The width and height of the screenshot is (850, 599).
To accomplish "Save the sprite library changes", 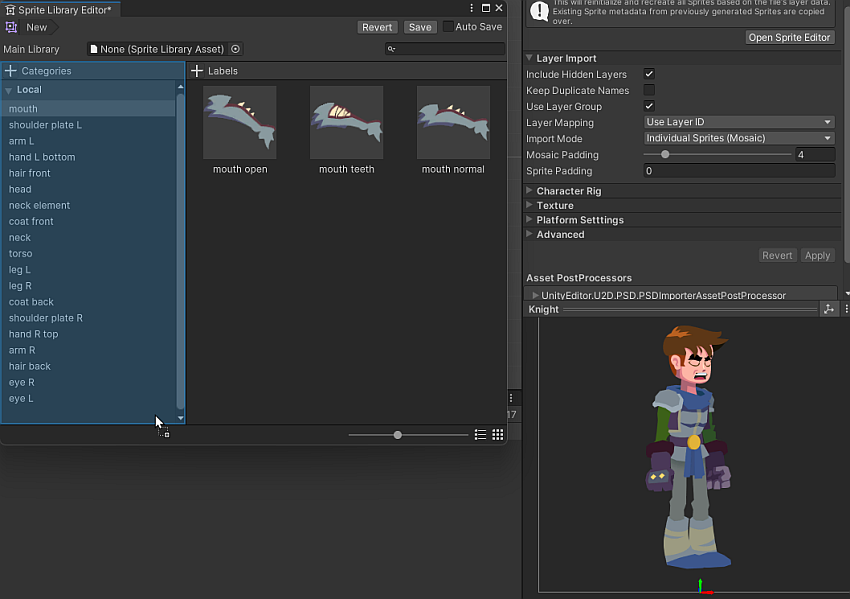I will coord(420,27).
